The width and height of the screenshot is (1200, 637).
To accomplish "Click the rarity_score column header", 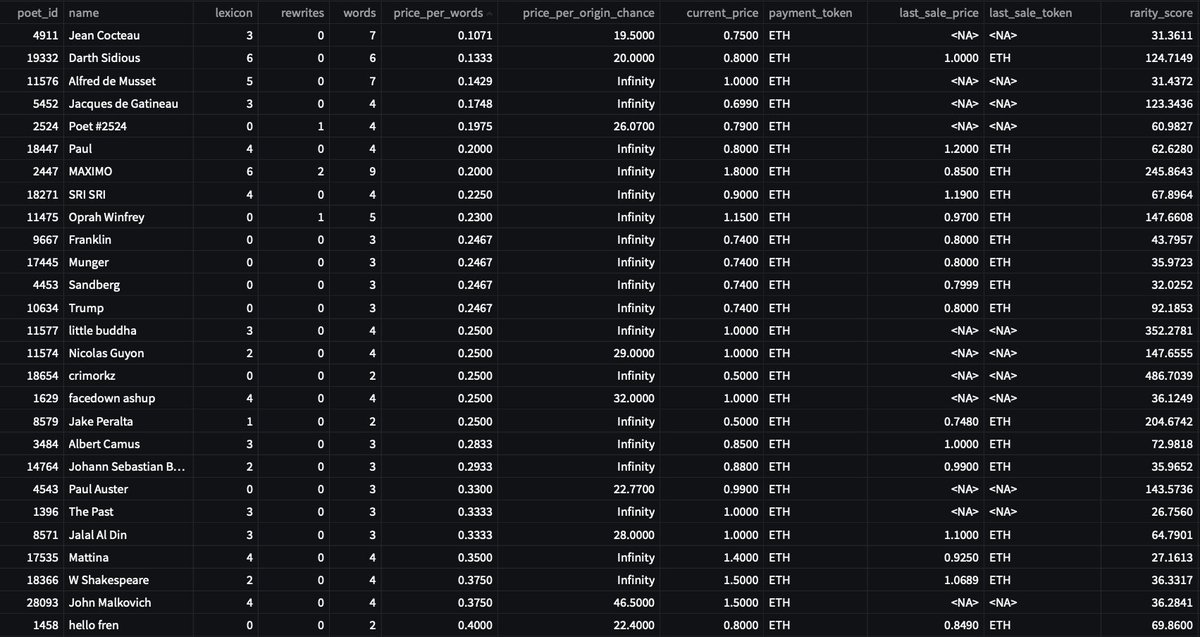I will (1162, 13).
